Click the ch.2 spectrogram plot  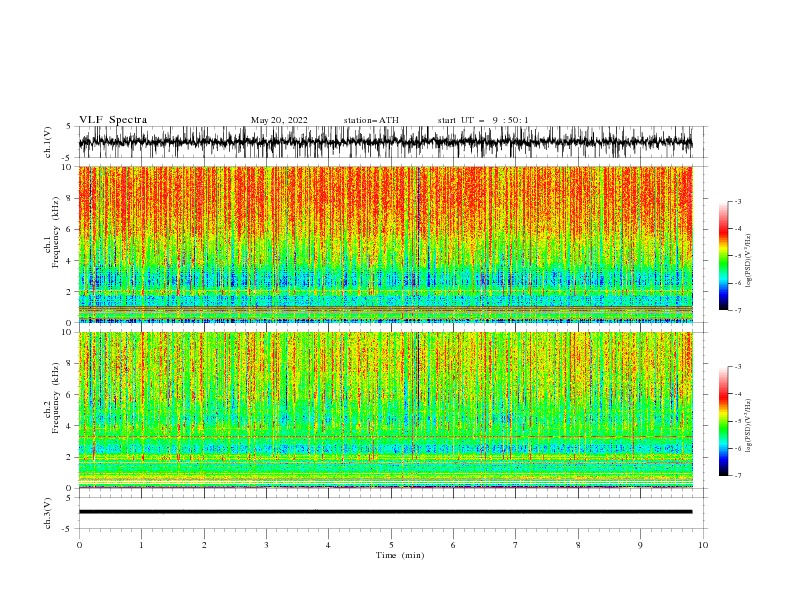pos(385,410)
